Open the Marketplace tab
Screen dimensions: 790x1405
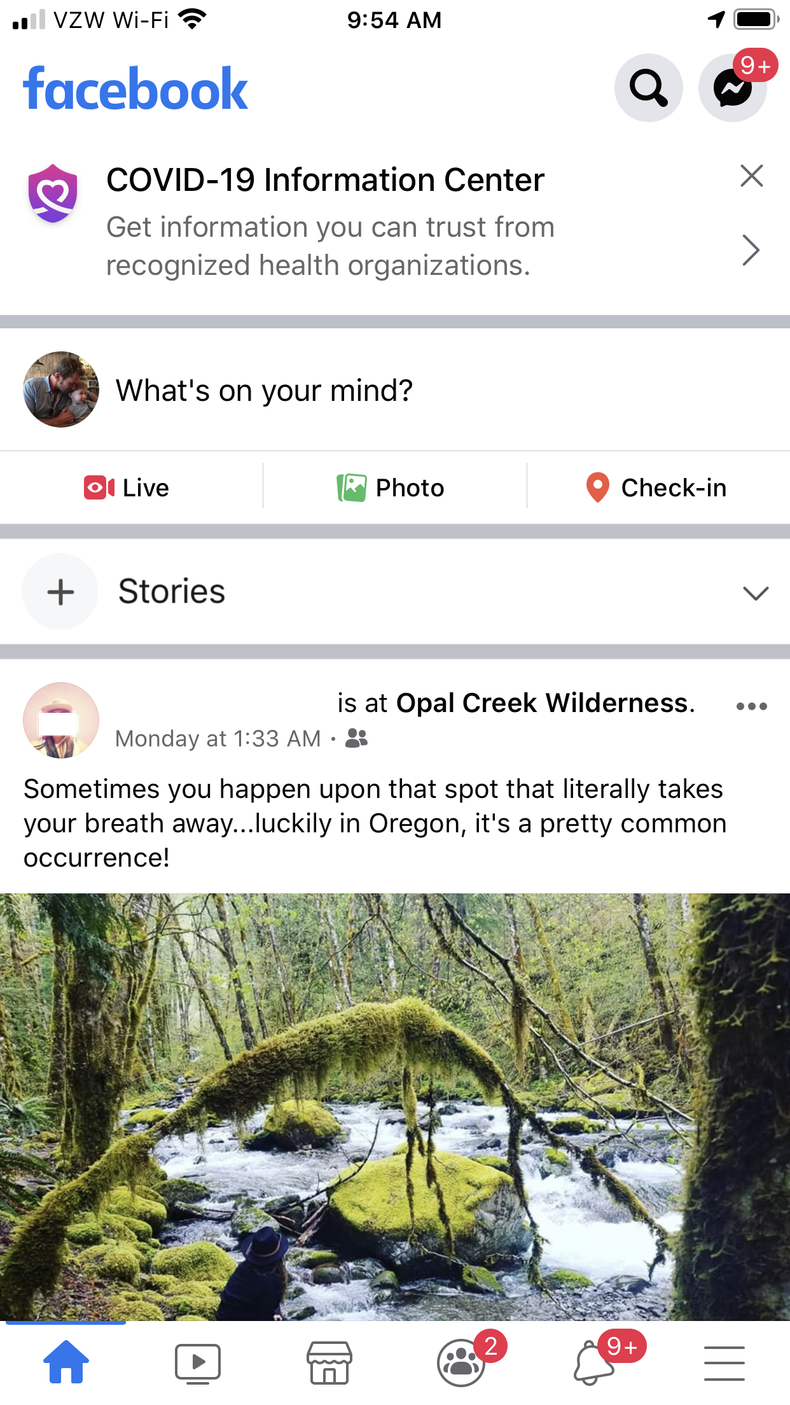point(329,1362)
